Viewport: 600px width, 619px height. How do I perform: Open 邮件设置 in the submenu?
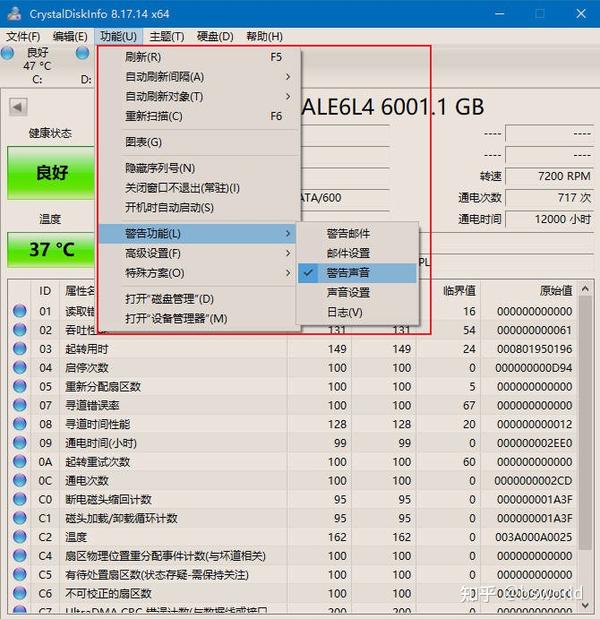click(357, 253)
